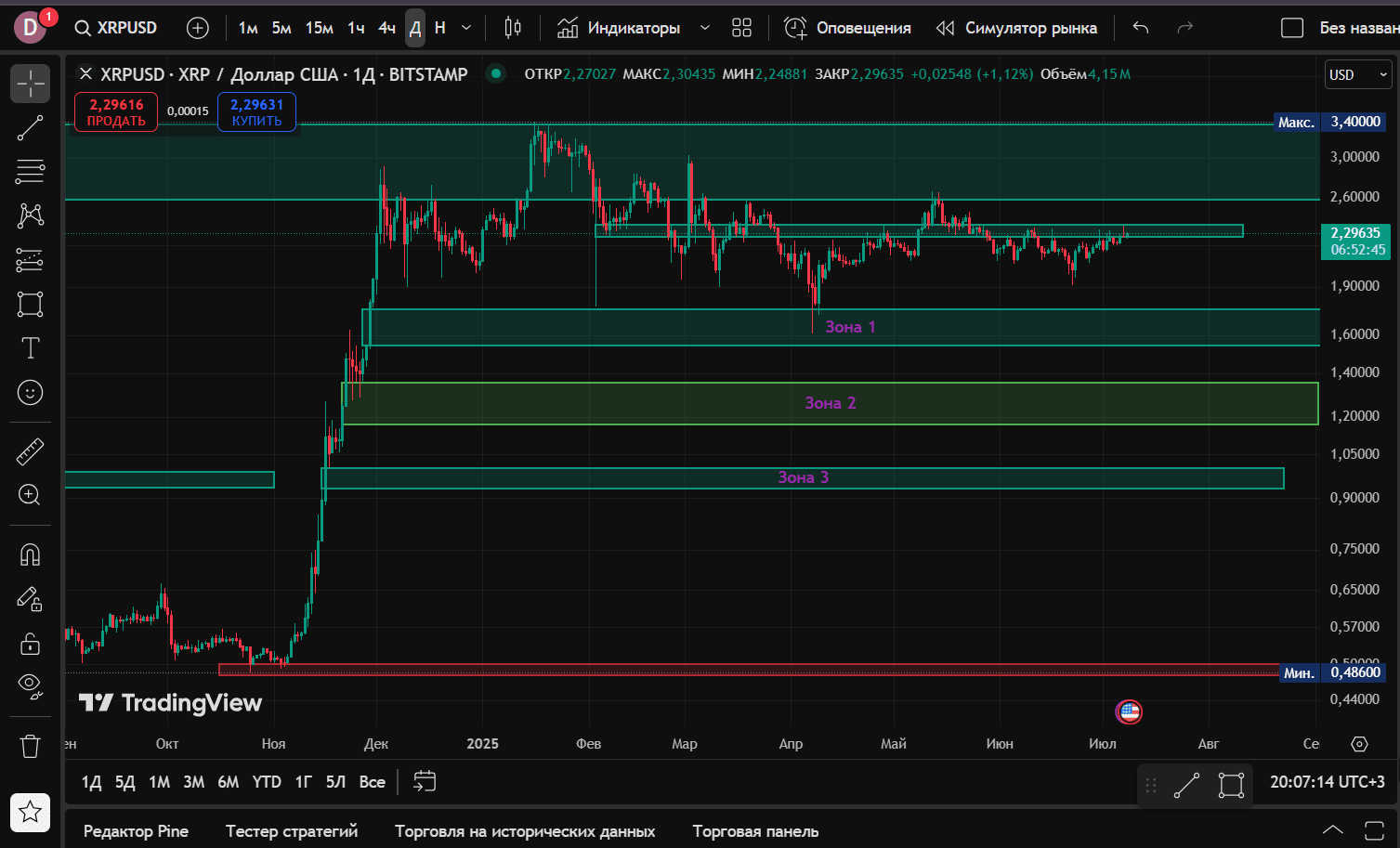This screenshot has height=848, width=1400.
Task: Remove drawings with the trash icon
Action: point(30,746)
